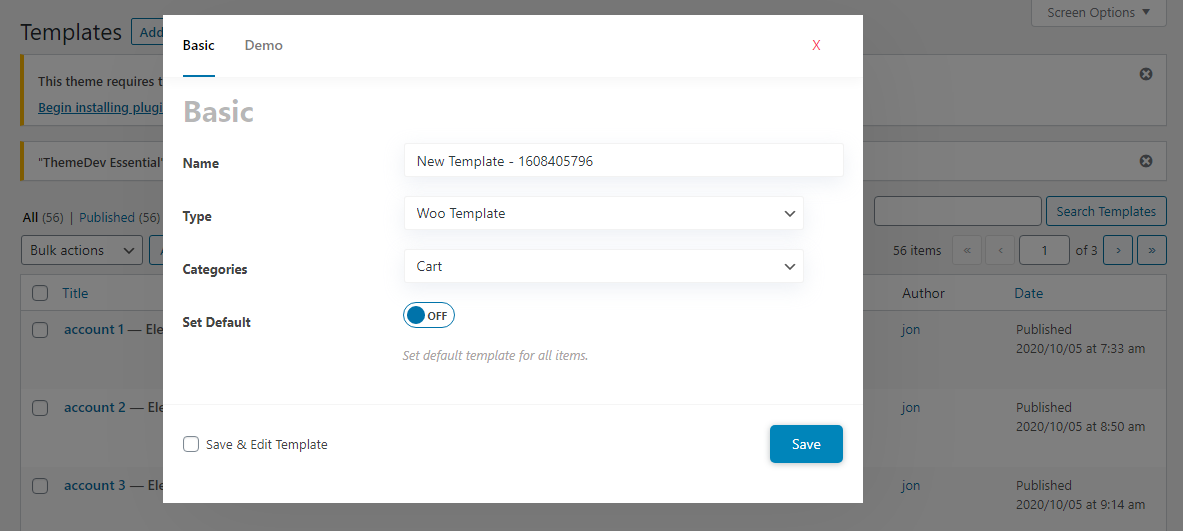This screenshot has width=1183, height=531.
Task: Jump to last page of templates
Action: click(x=1151, y=250)
